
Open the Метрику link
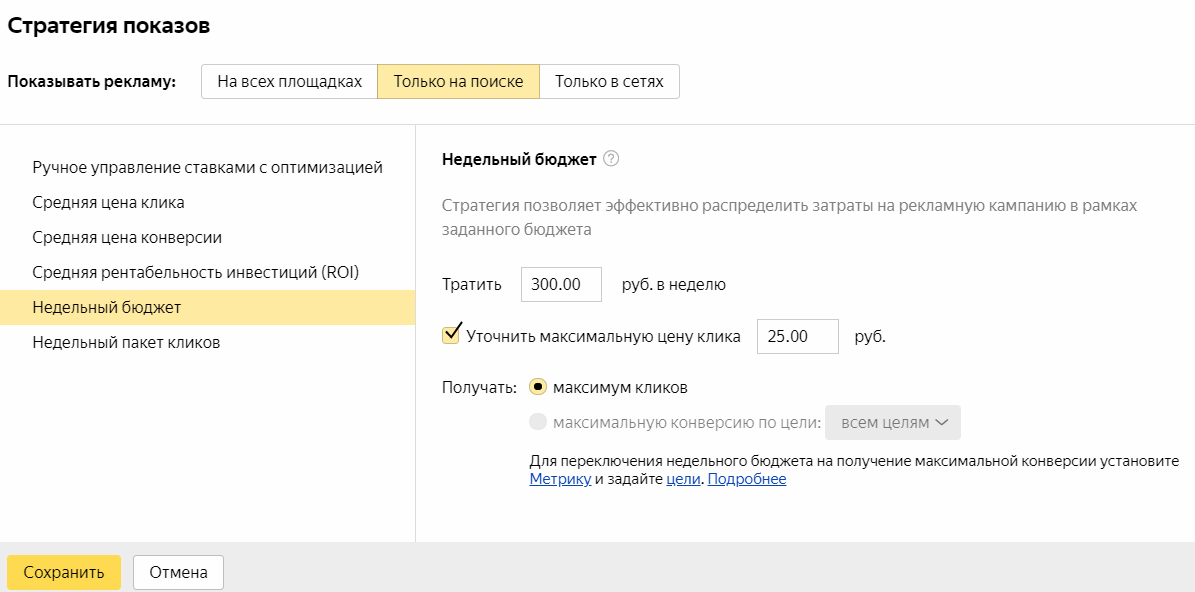560,479
